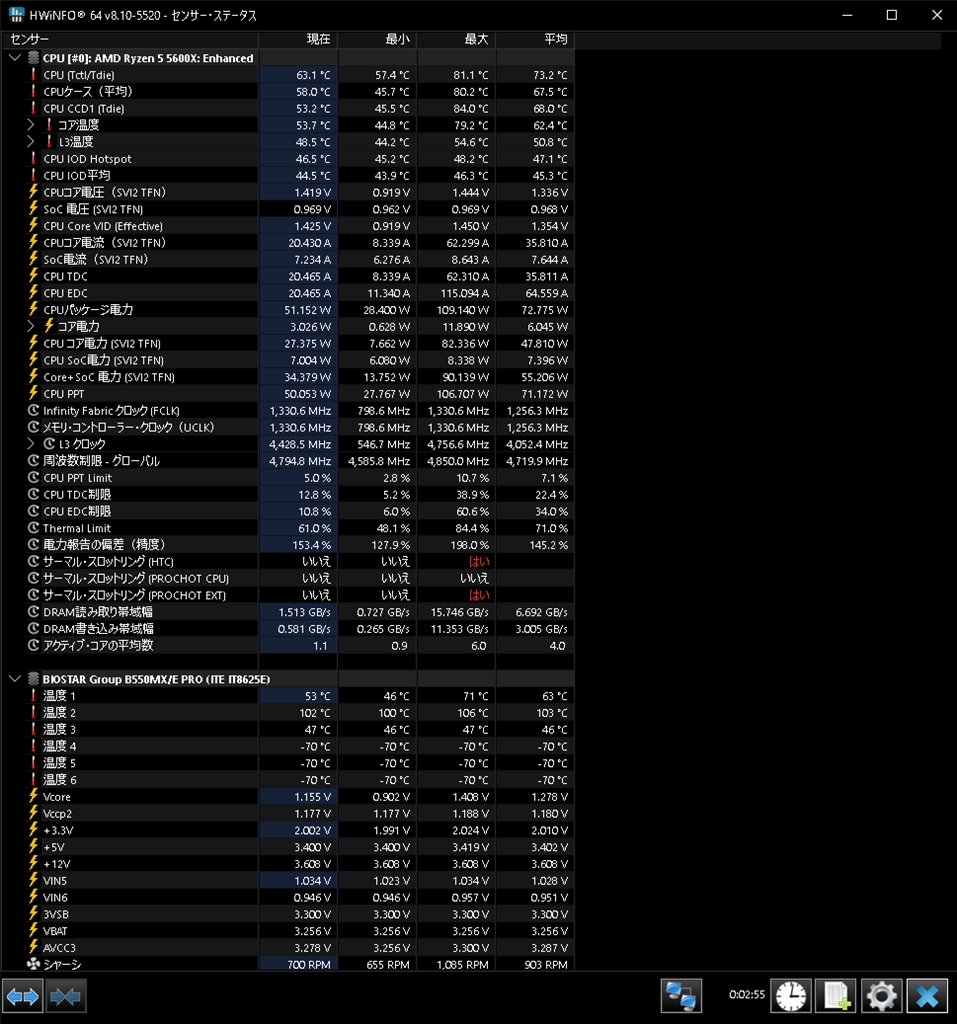Select the CPU CCD1 (Tdie) row
This screenshot has height=1024, width=957.
(288, 108)
